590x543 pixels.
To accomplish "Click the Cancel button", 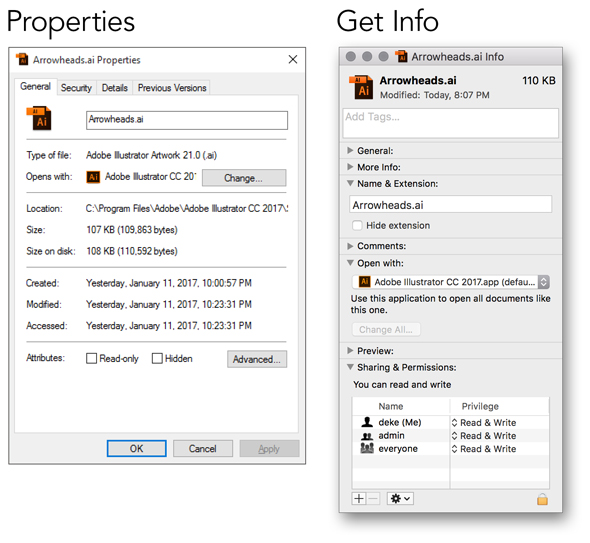I will (x=203, y=449).
